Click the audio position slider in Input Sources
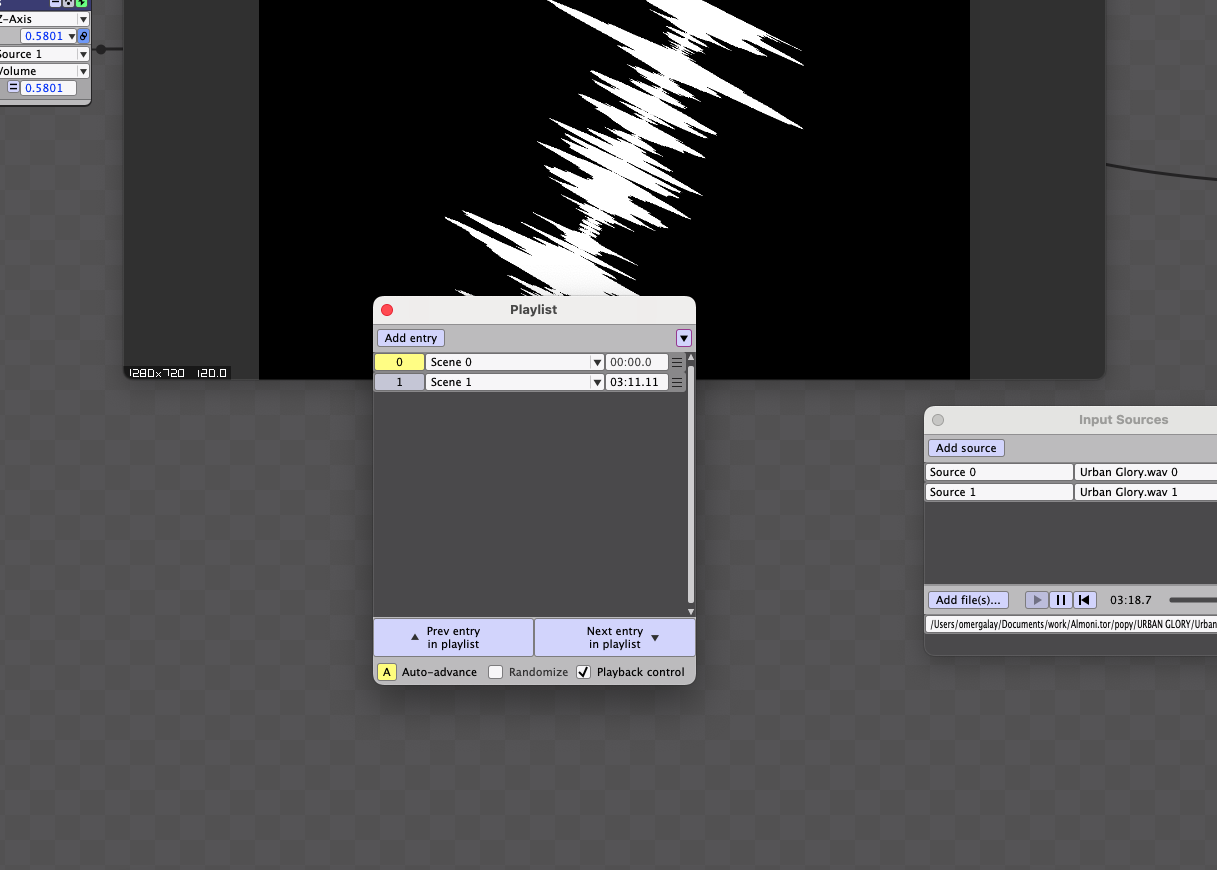 pos(1192,600)
